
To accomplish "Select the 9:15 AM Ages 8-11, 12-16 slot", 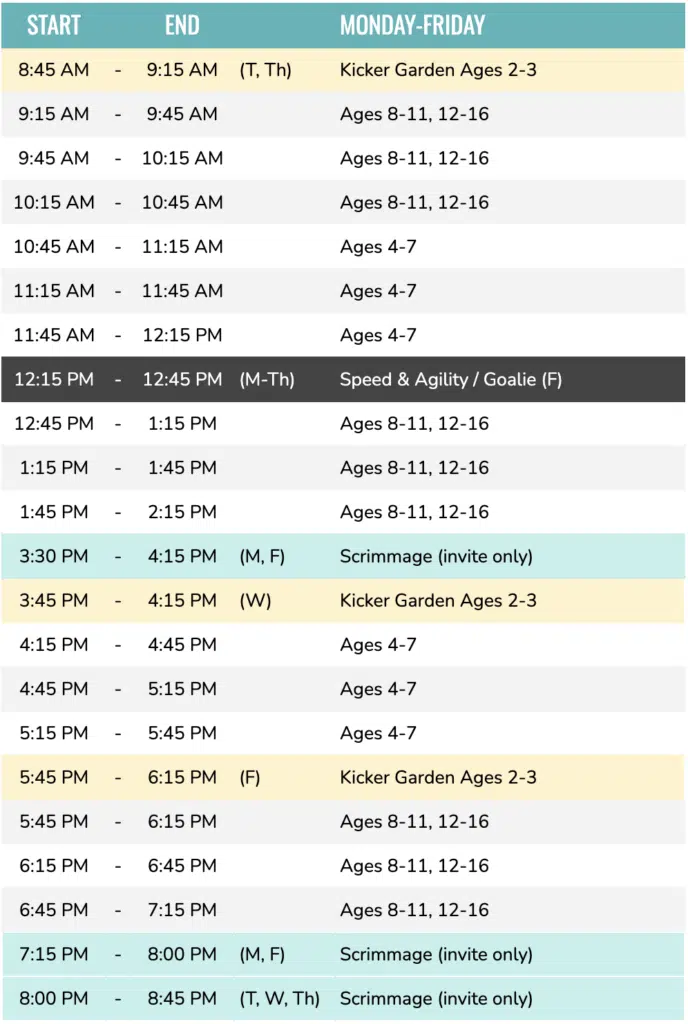I will (343, 114).
